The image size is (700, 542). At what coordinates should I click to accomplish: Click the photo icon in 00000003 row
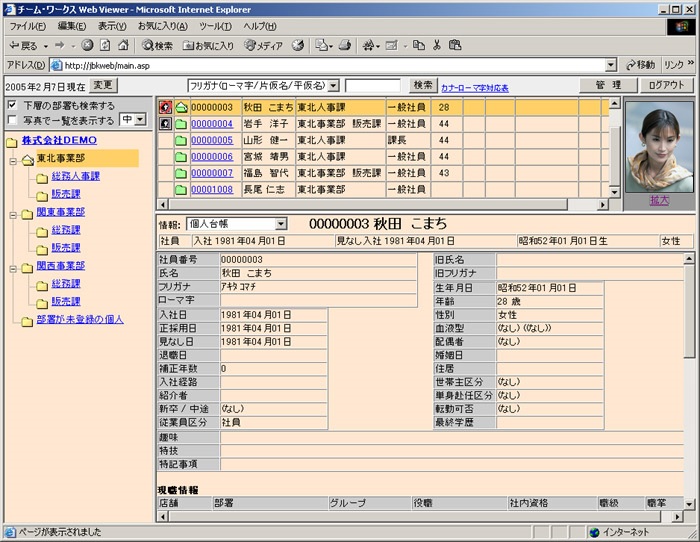point(166,107)
